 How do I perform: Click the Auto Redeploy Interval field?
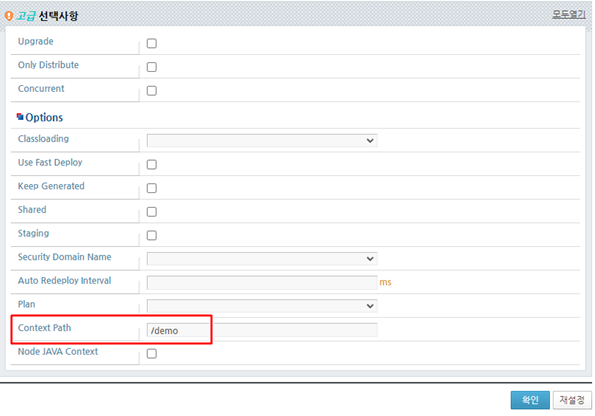tap(262, 283)
